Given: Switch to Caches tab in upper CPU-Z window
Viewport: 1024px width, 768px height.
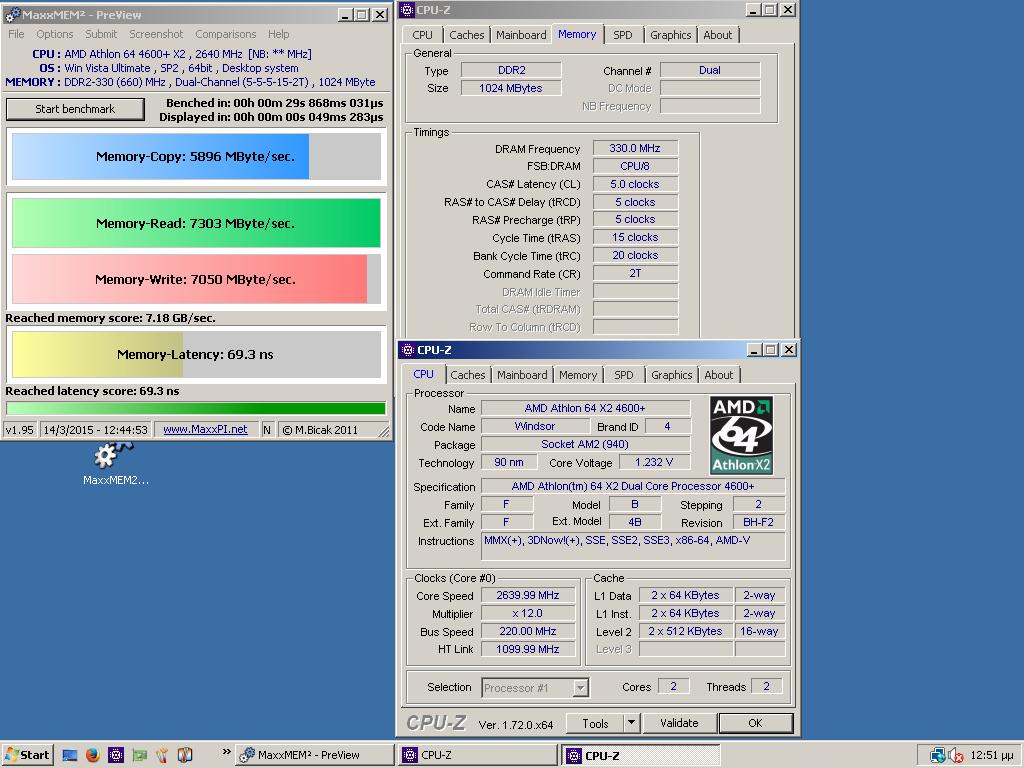Looking at the screenshot, I should (467, 35).
